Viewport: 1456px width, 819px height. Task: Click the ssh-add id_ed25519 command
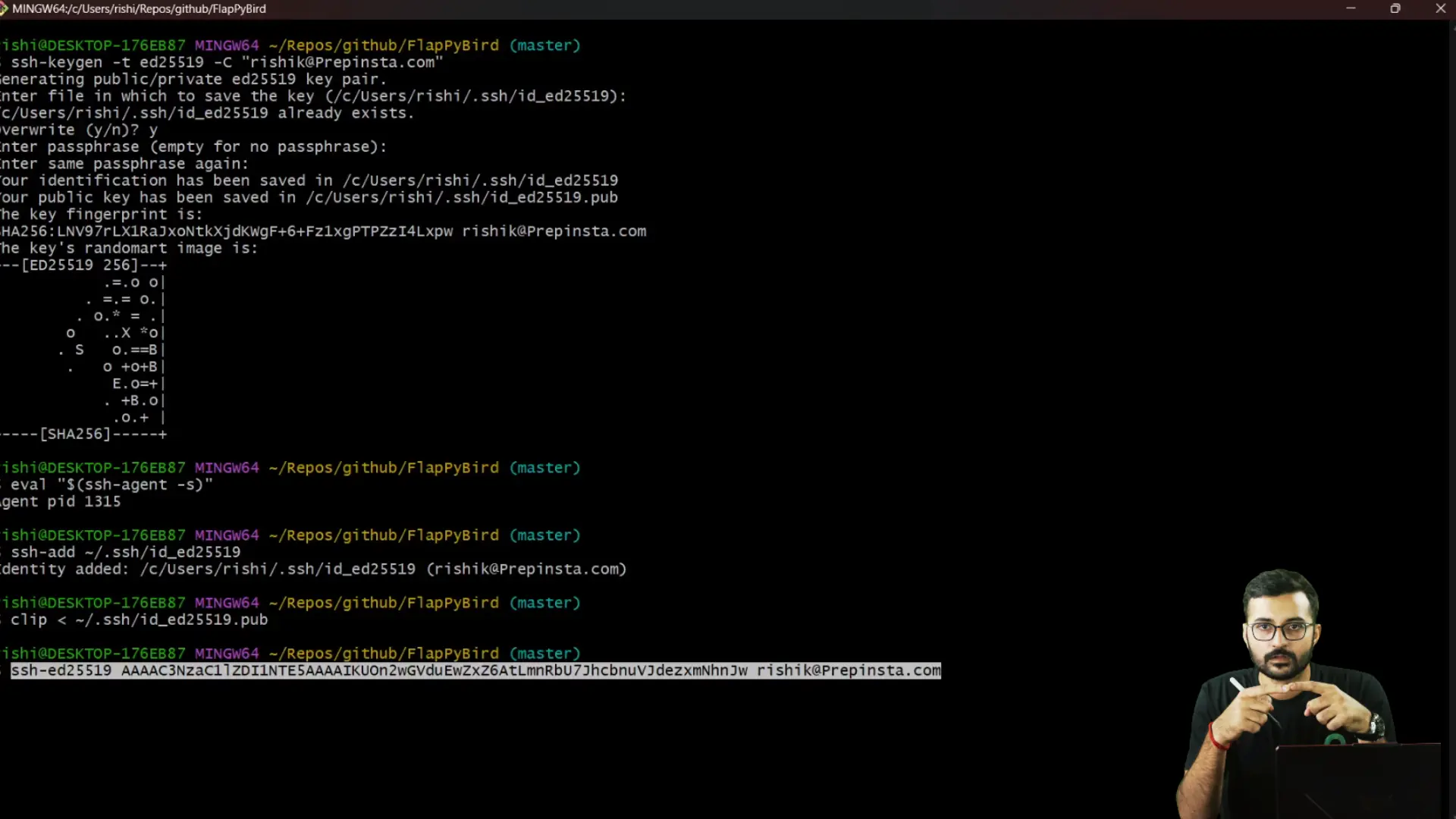[125, 552]
